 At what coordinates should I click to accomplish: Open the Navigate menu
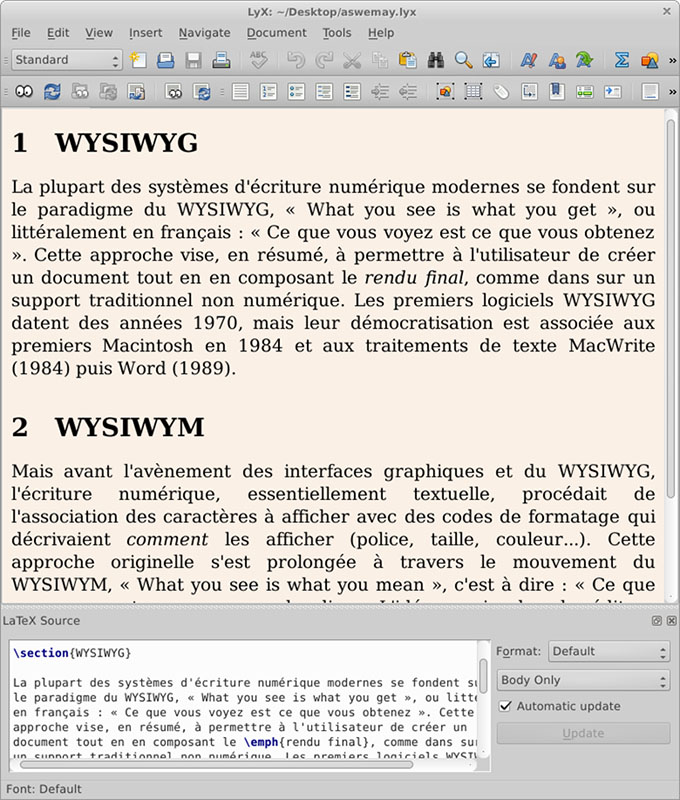pos(205,33)
